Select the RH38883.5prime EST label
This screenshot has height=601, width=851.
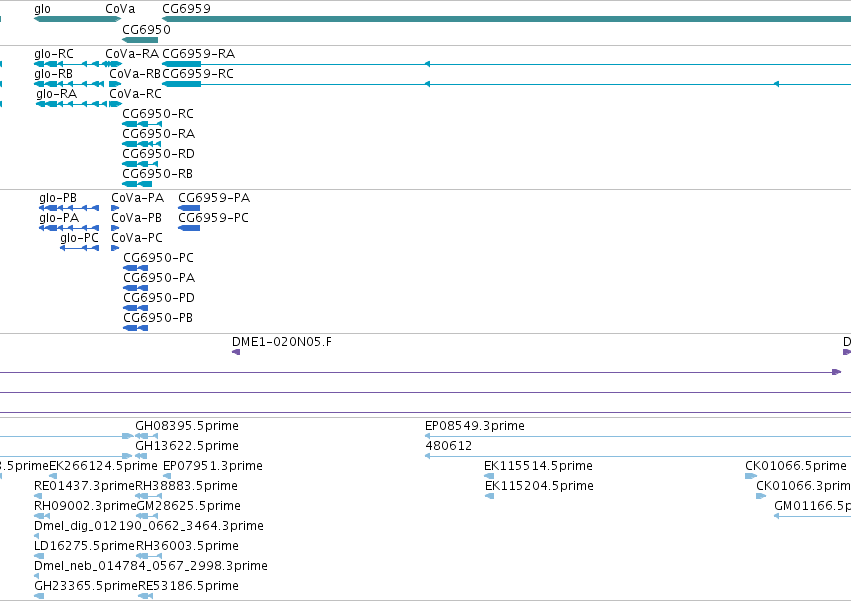coord(187,486)
